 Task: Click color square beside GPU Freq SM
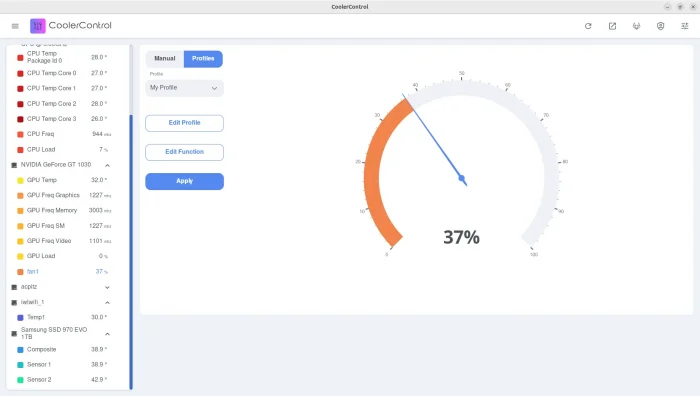pyautogui.click(x=20, y=226)
